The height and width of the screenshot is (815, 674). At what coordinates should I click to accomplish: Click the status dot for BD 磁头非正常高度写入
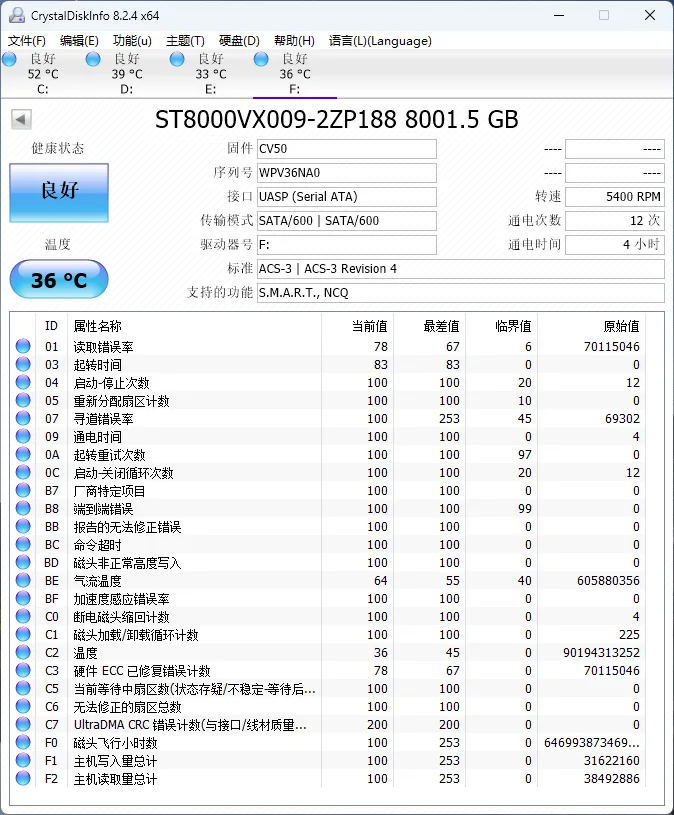click(x=23, y=562)
